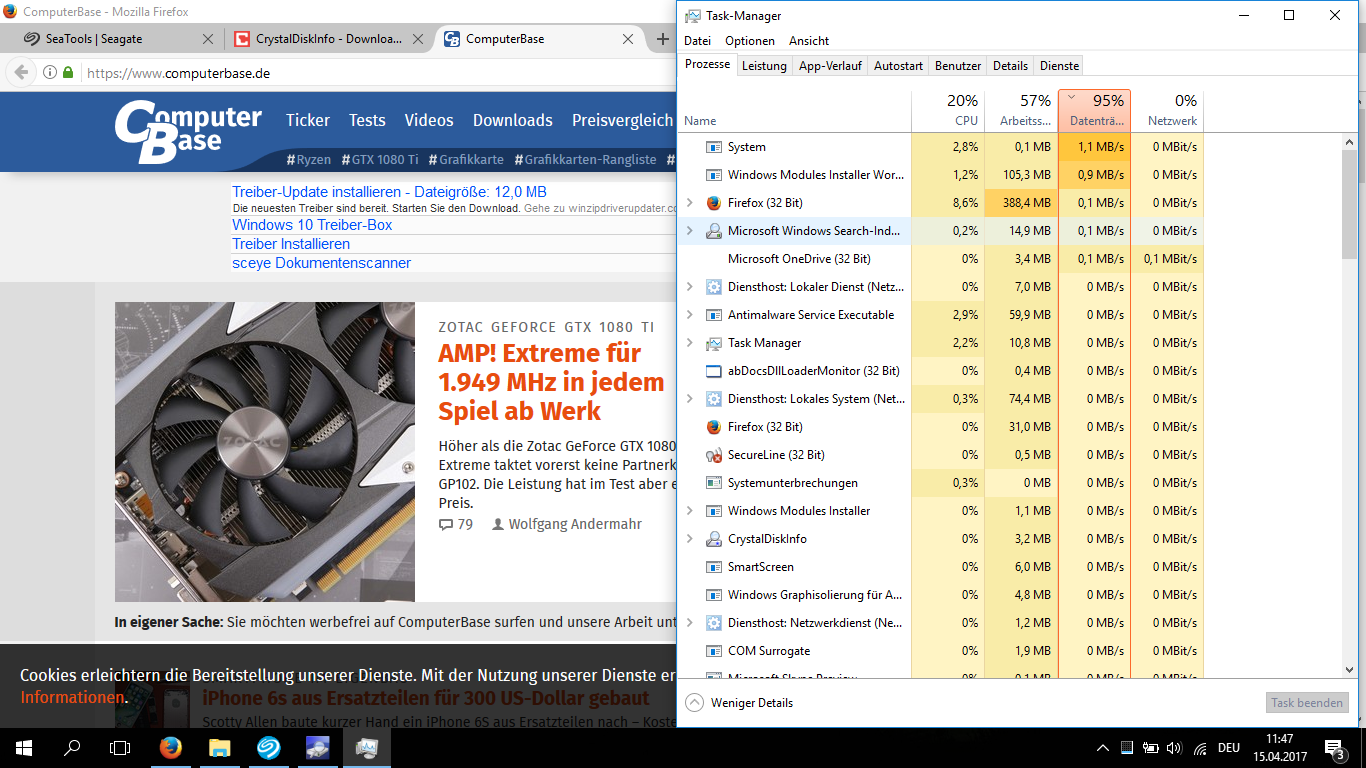Click the Diensthost: Lokaler Dienst gear icon
Viewport: 1366px width, 768px height.
(713, 287)
